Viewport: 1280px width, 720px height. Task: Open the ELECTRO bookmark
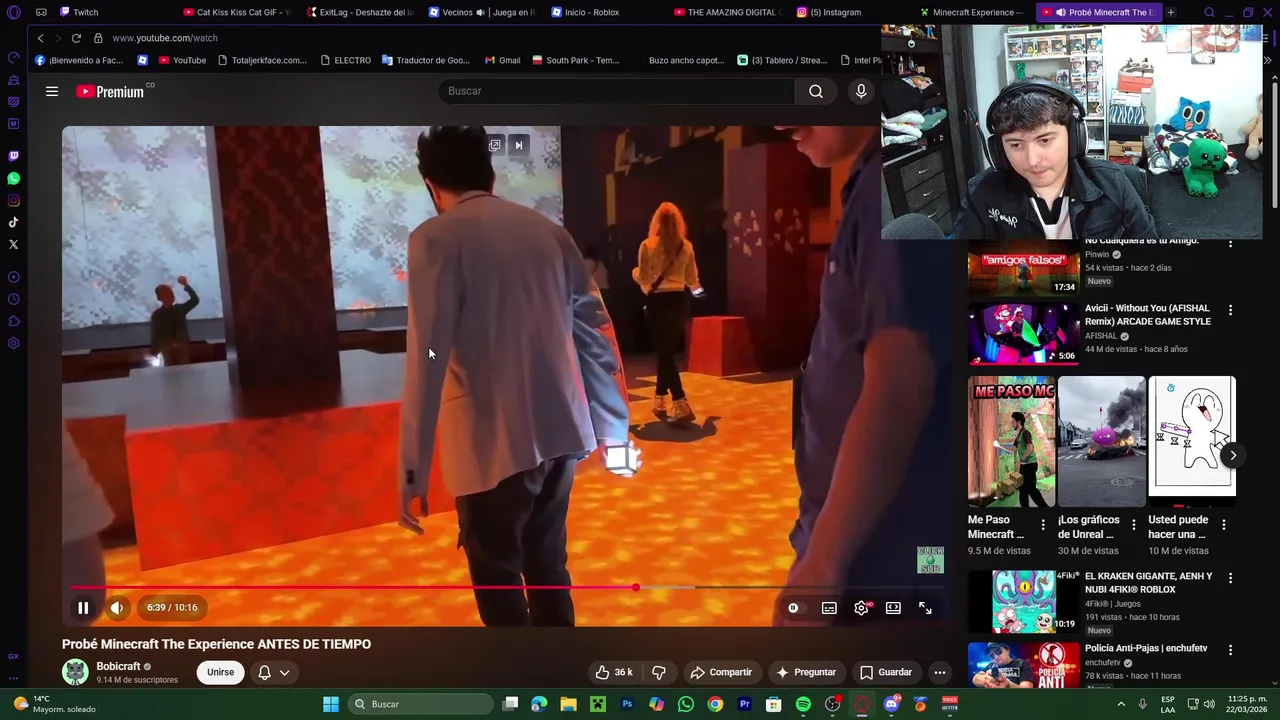[x=345, y=60]
